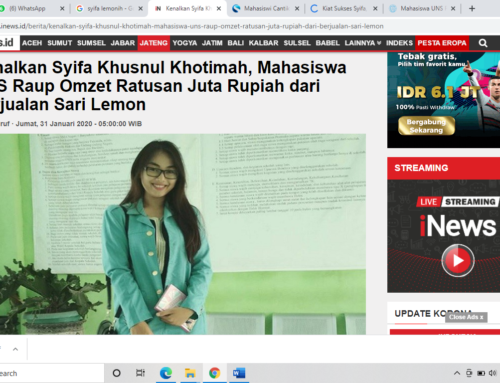Open the JATIM news section
Viewport: 500px width, 383px height.
pos(212,43)
